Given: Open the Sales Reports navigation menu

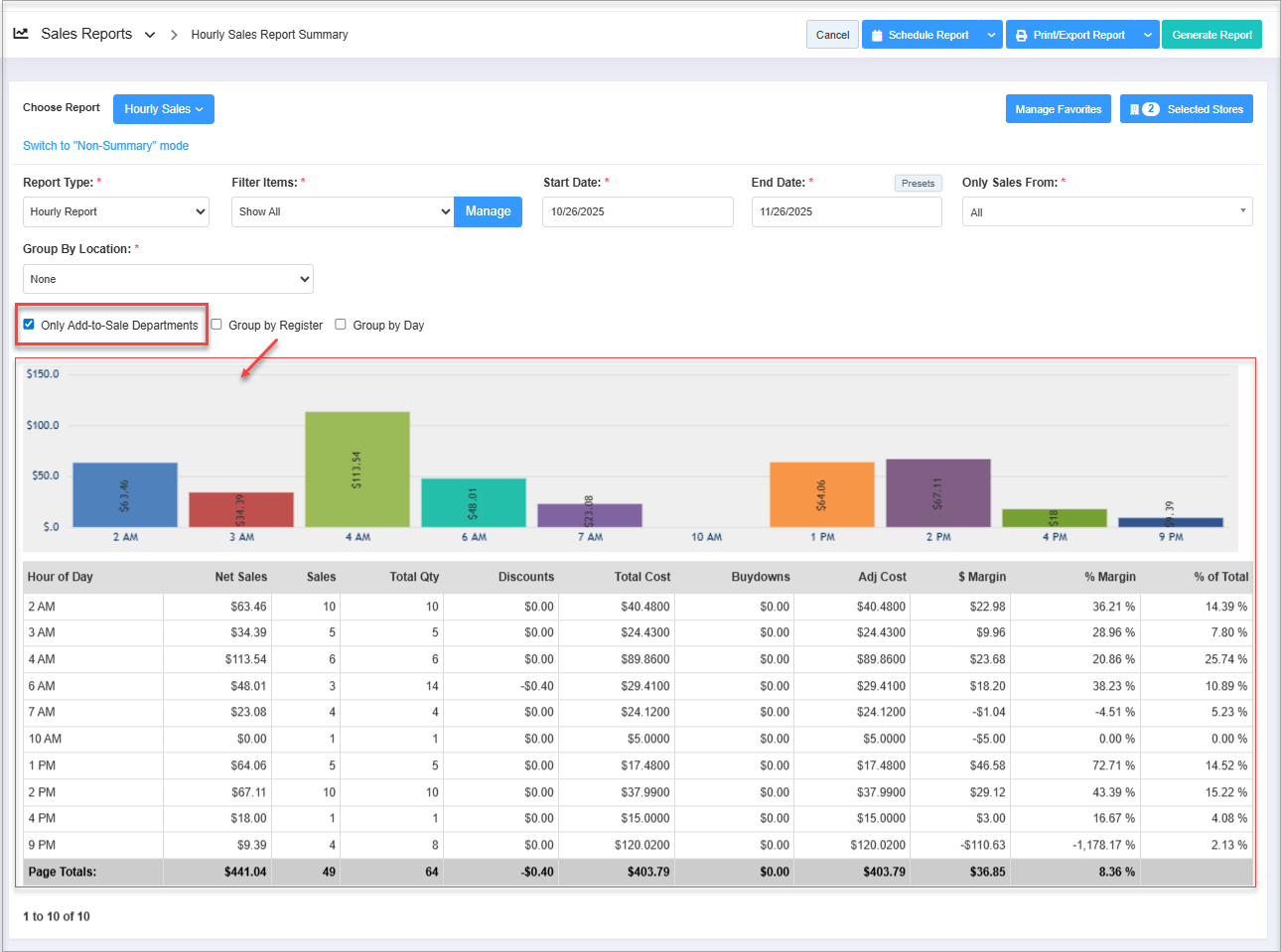Looking at the screenshot, I should point(150,35).
